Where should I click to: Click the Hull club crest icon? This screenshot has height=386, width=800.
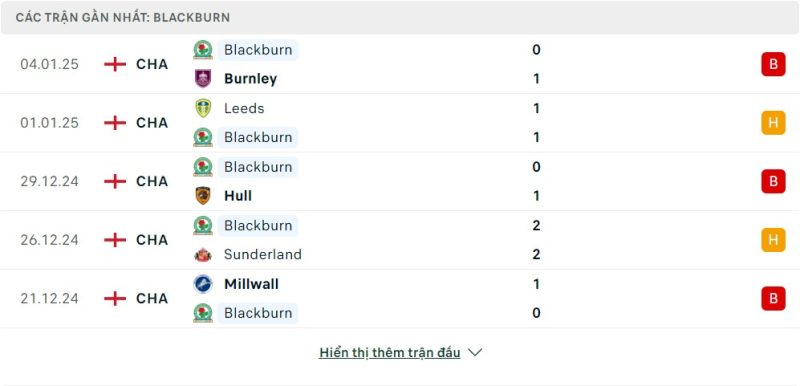203,196
